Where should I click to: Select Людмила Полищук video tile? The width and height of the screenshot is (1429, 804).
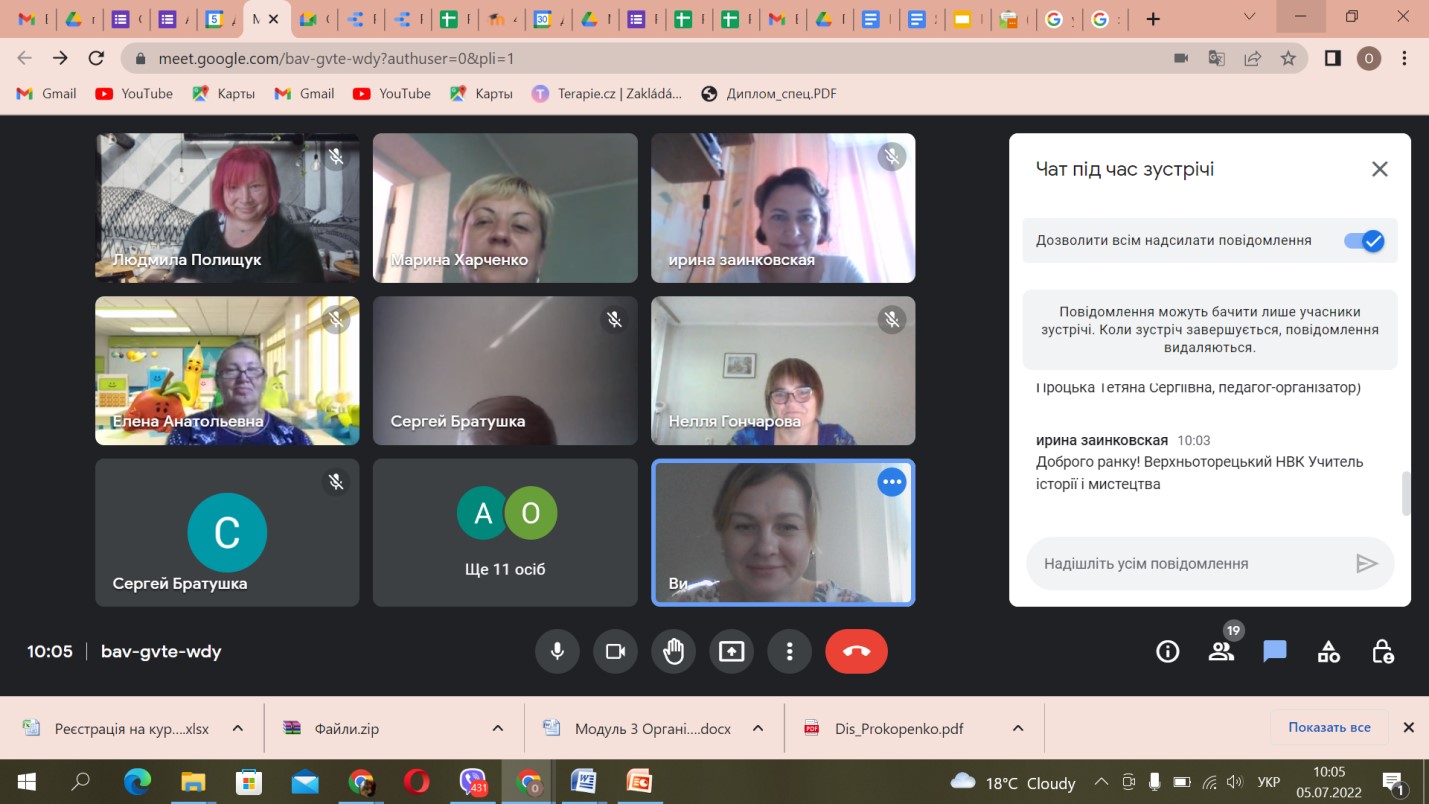coord(227,208)
